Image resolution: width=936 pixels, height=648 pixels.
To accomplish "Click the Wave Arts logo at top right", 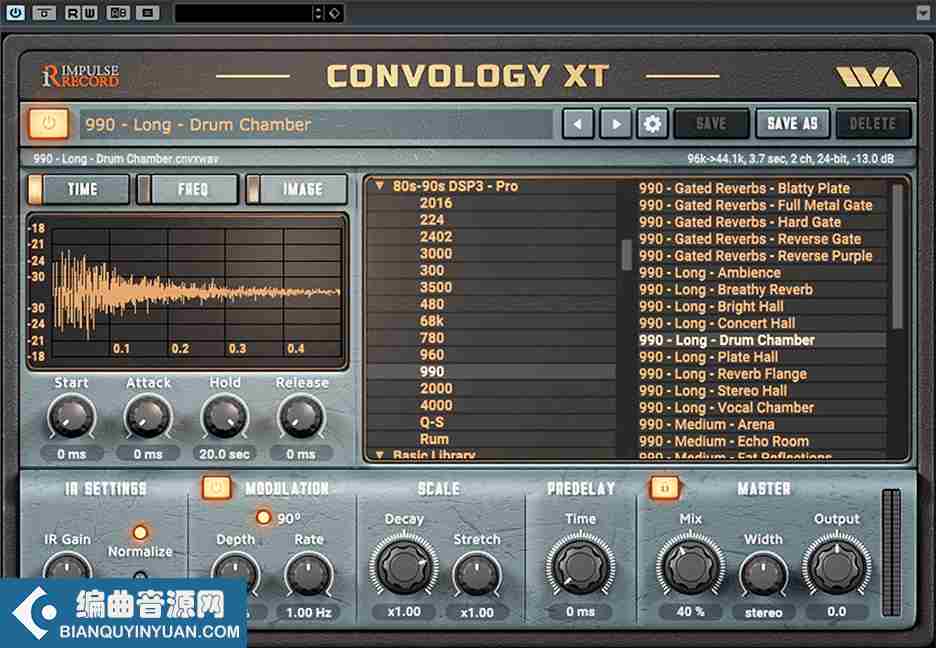I will click(869, 76).
